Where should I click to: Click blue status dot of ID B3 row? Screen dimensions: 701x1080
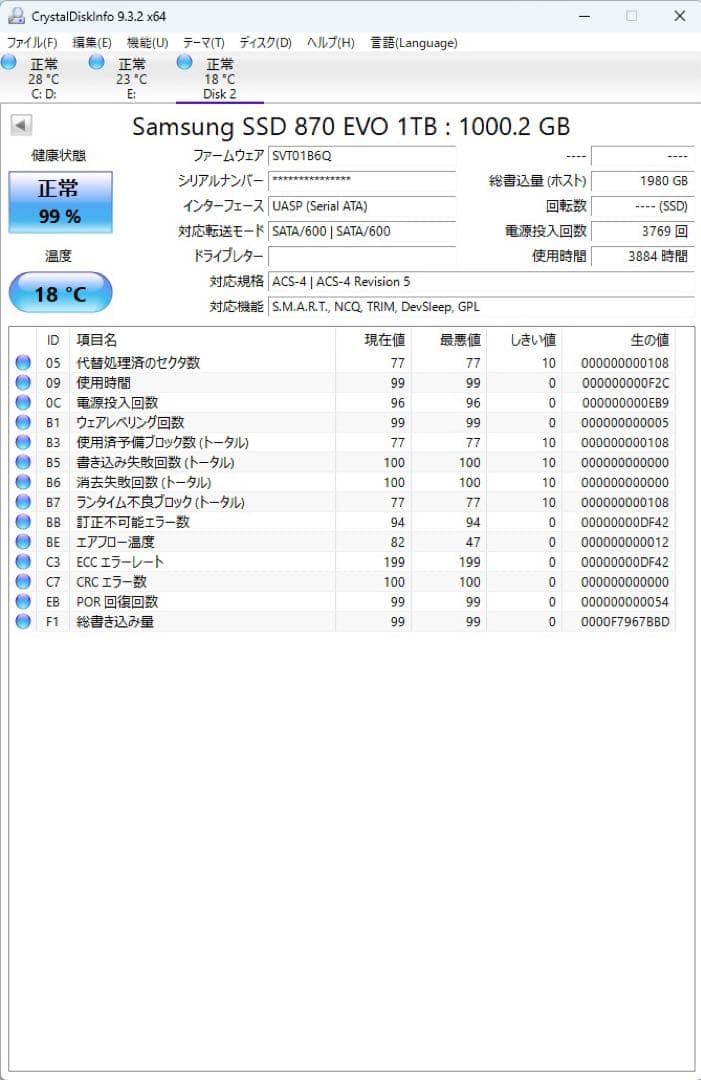23,442
